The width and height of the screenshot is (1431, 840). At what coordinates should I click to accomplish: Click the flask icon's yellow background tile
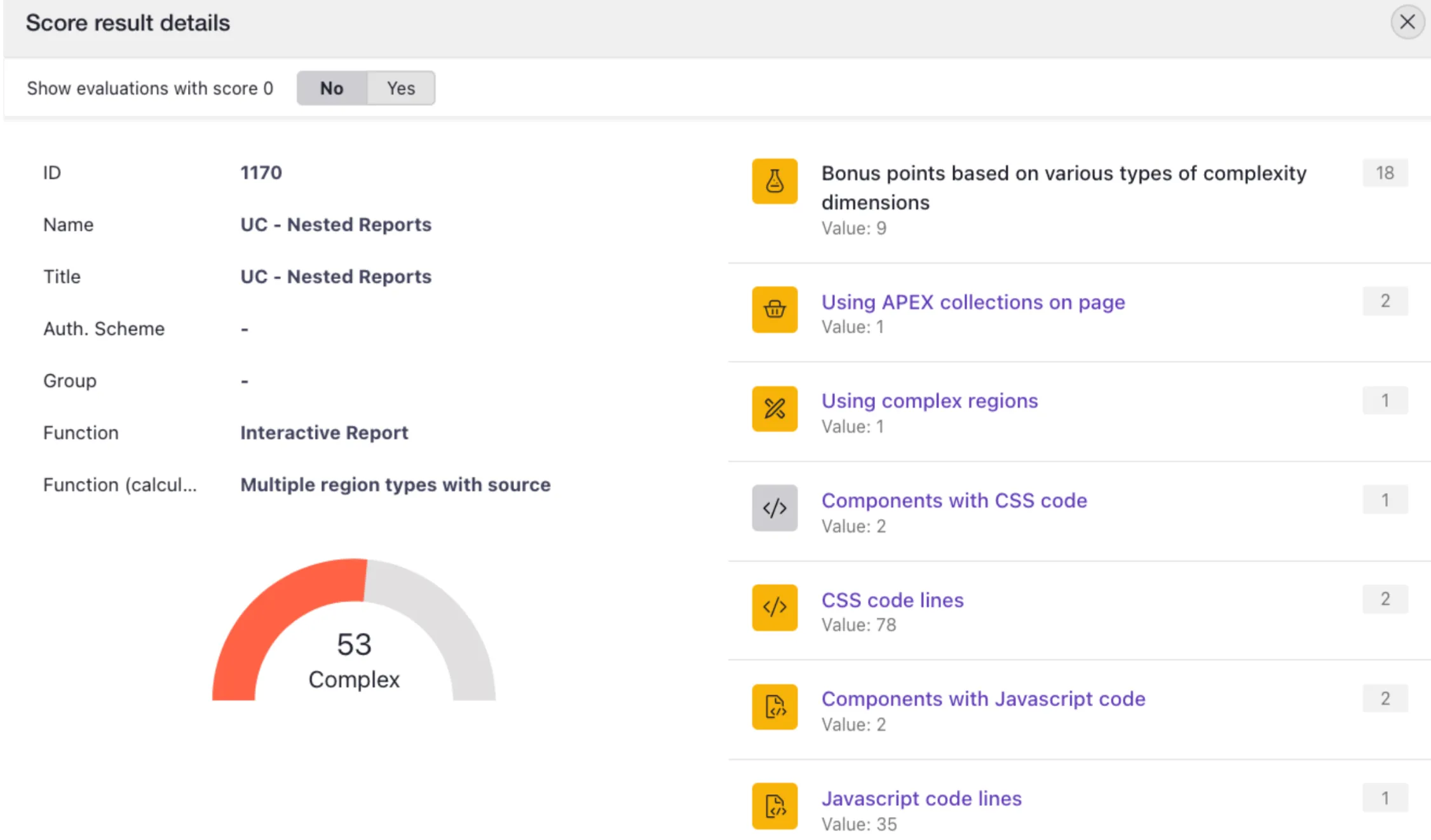pos(774,181)
